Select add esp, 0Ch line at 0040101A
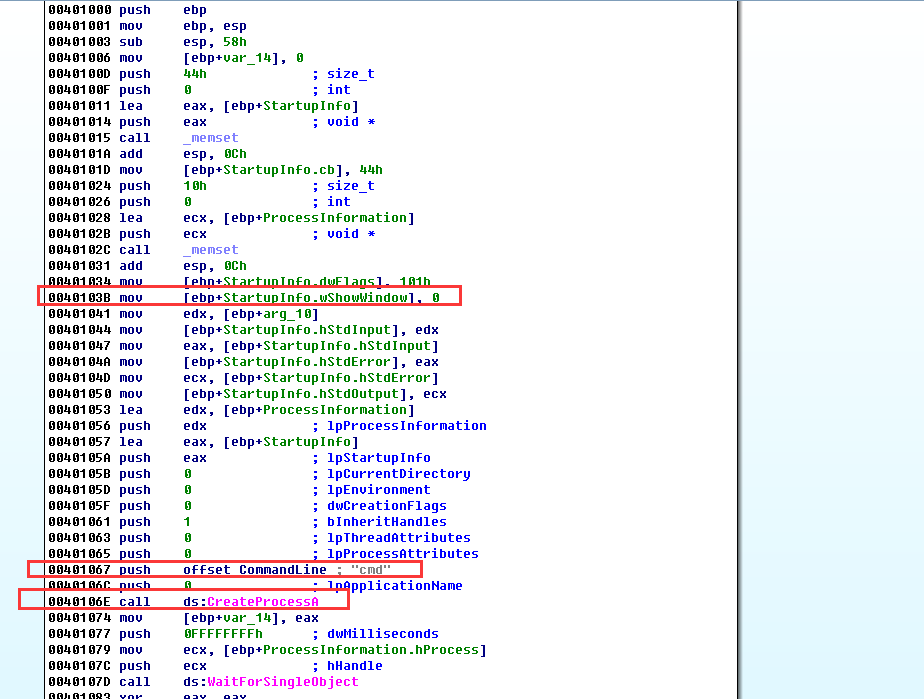Screen dimensions: 924x699 point(147,154)
